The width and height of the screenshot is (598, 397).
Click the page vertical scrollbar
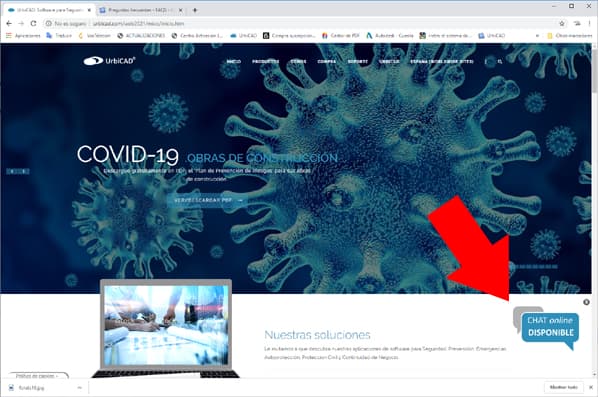tap(595, 210)
